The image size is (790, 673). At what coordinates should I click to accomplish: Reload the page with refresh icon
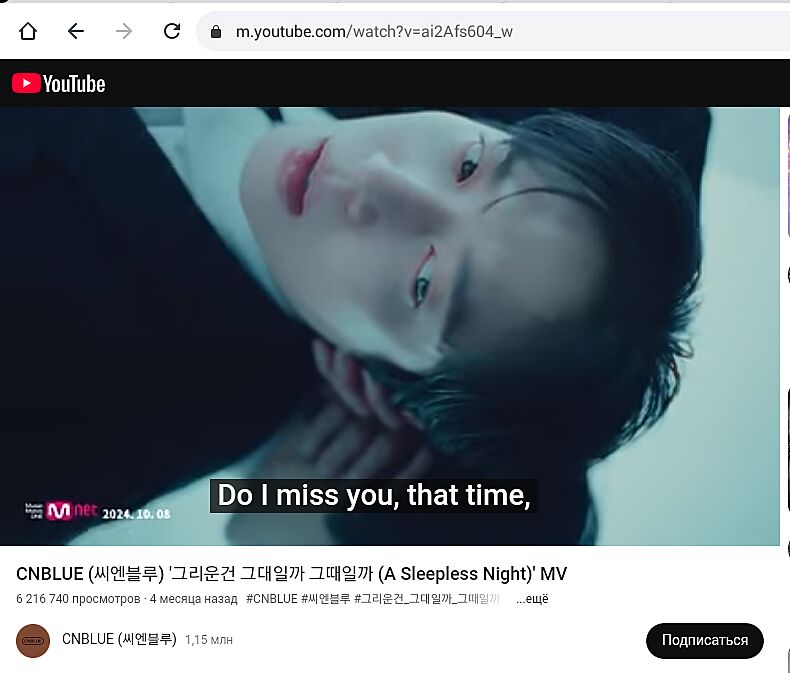(x=172, y=31)
